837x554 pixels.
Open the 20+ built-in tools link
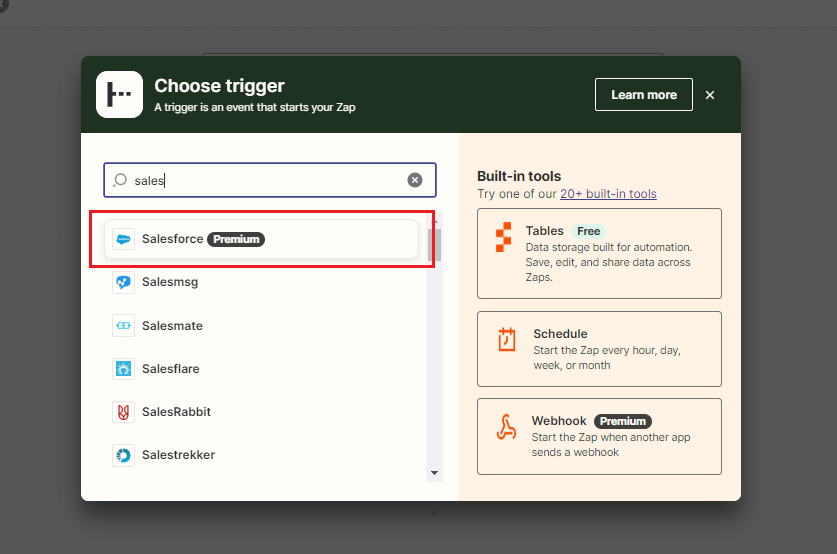click(608, 194)
